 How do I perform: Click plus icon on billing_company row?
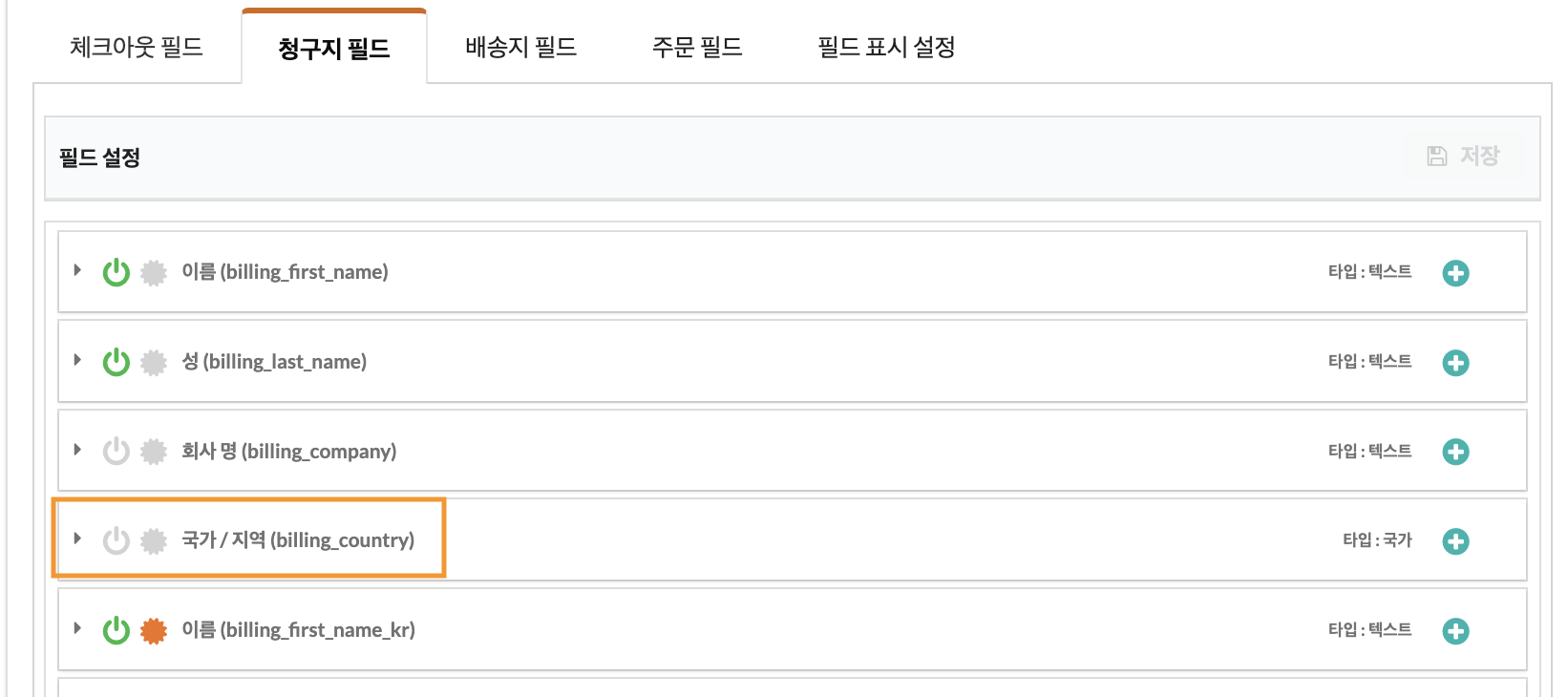coord(1455,452)
